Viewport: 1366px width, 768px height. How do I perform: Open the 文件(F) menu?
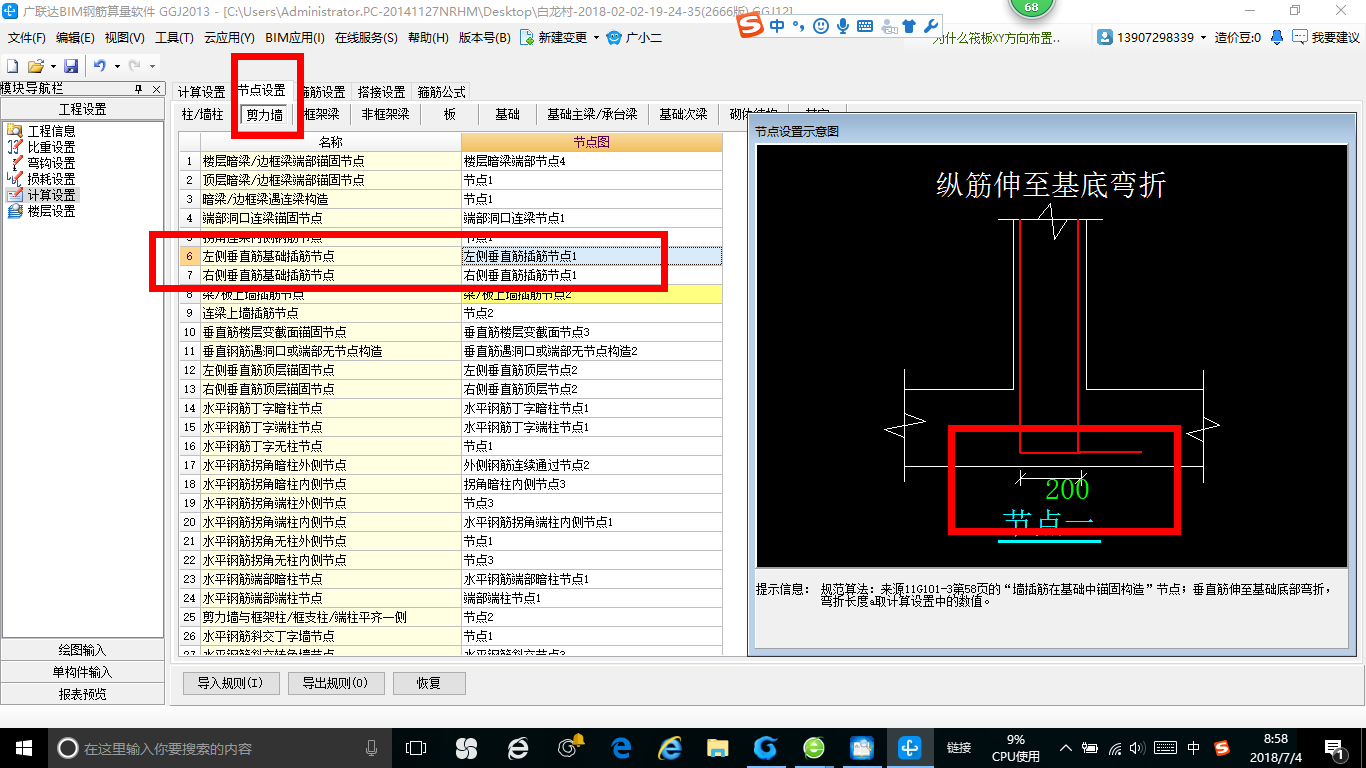pyautogui.click(x=27, y=38)
